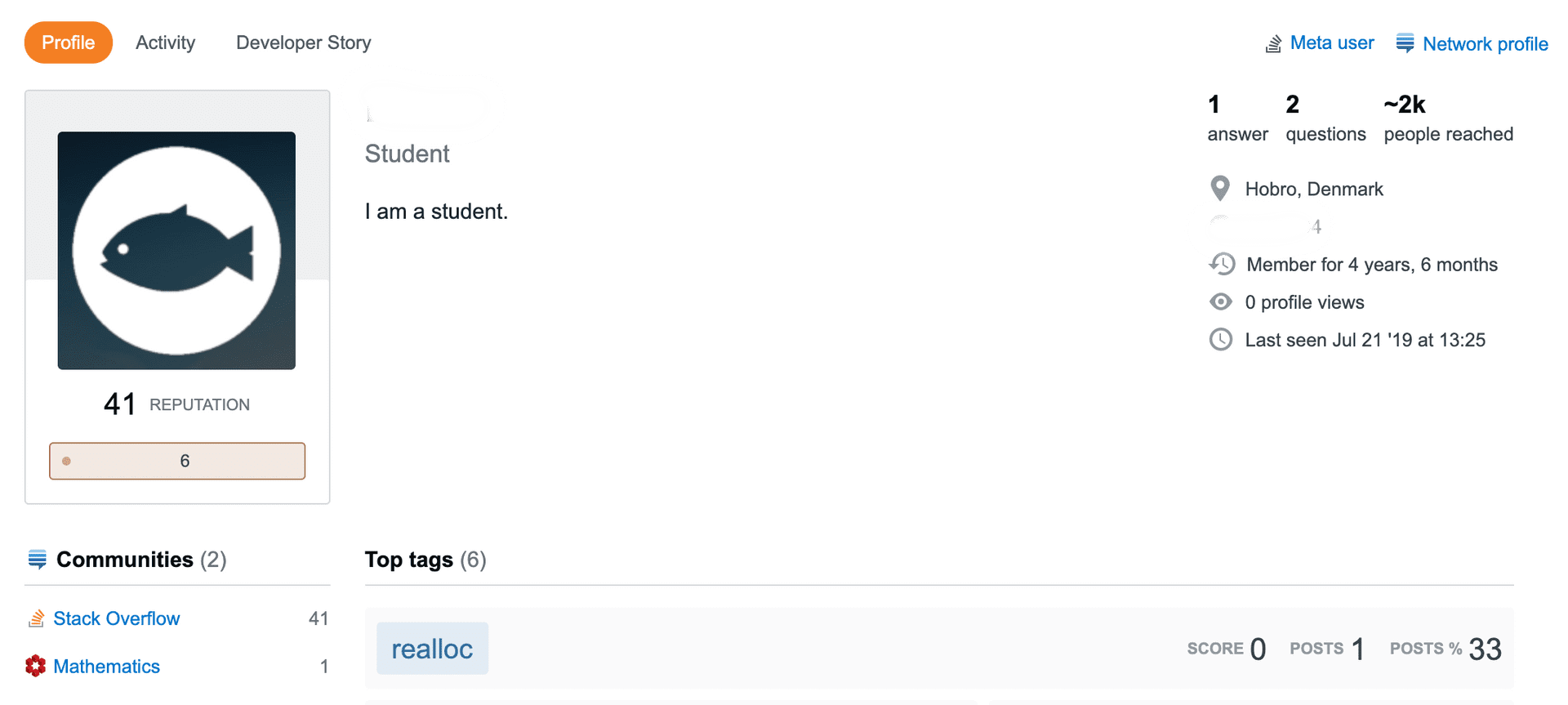Open the Network profile link
The width and height of the screenshot is (1568, 705).
click(x=1486, y=44)
